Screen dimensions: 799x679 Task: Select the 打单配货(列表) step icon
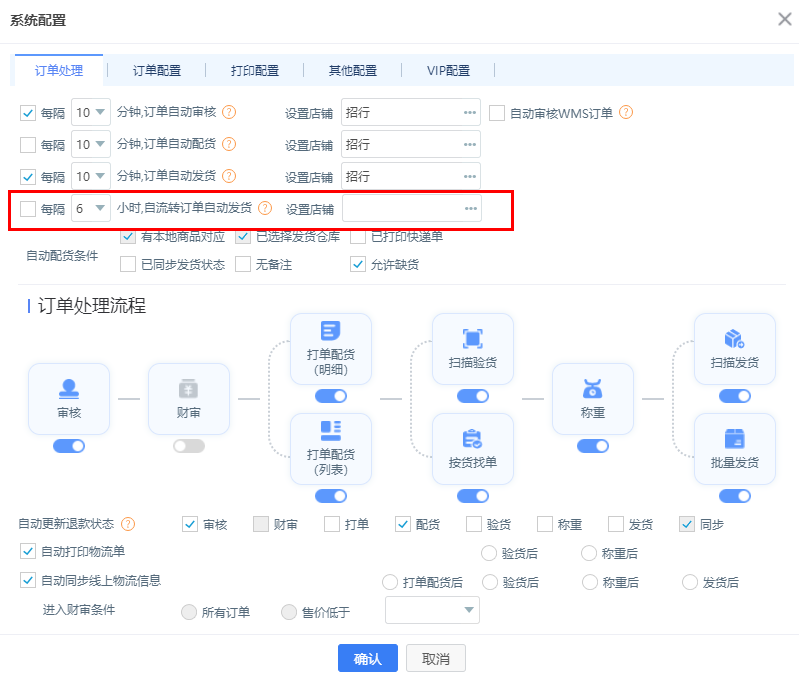pos(331,430)
